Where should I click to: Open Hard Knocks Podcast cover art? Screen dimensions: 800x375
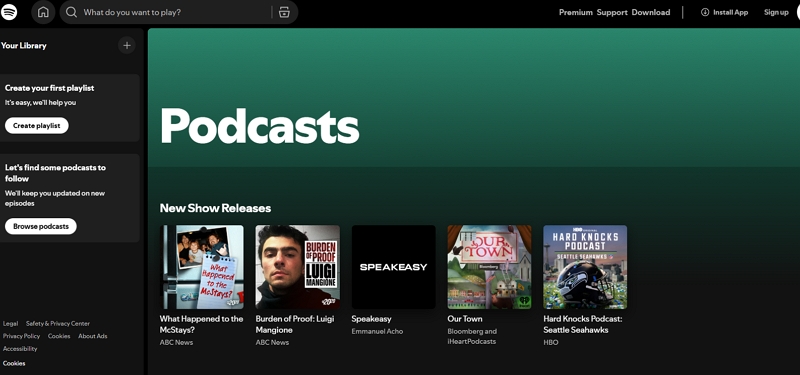pyautogui.click(x=585, y=267)
